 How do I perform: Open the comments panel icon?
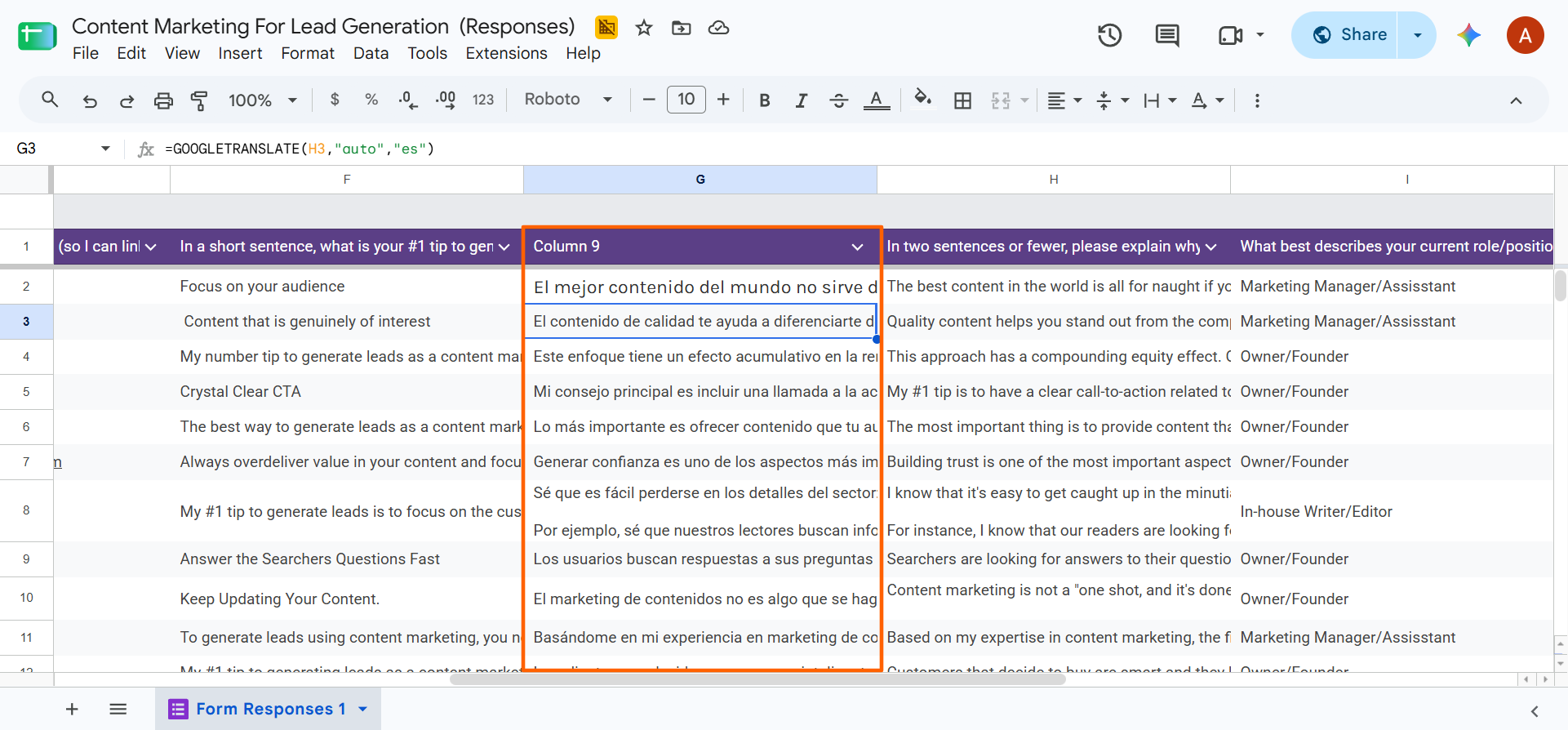[1167, 35]
